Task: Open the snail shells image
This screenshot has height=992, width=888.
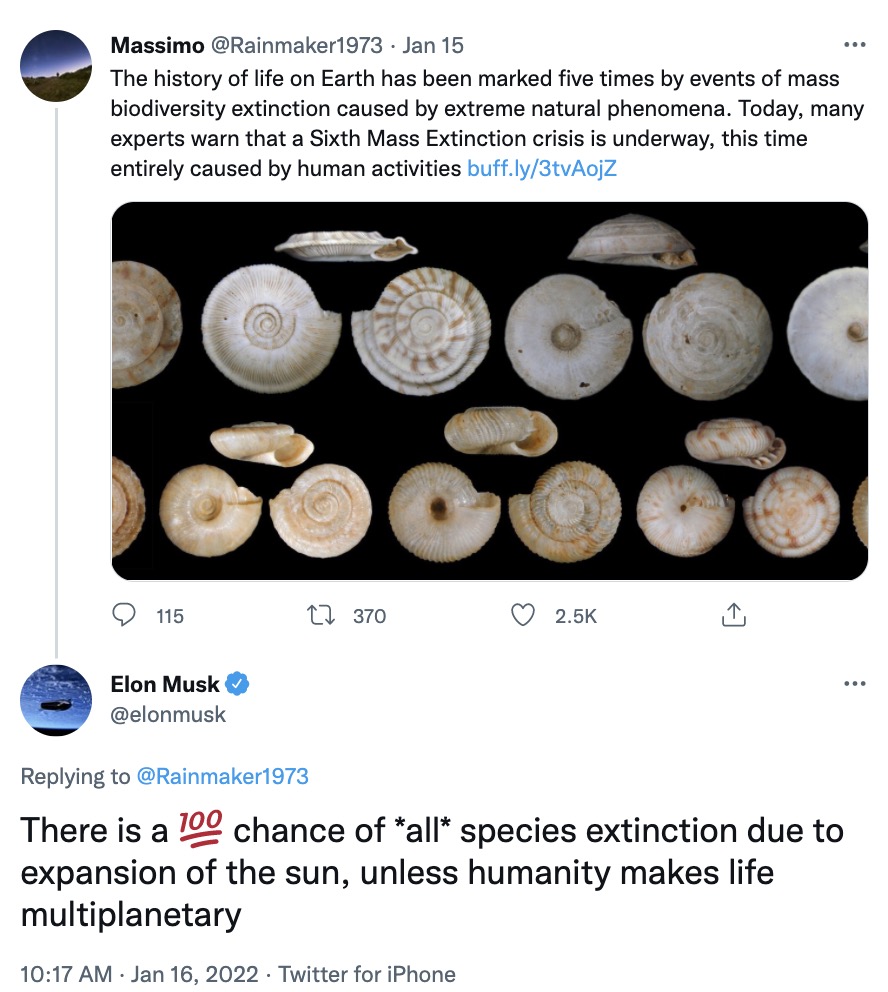Action: 489,391
